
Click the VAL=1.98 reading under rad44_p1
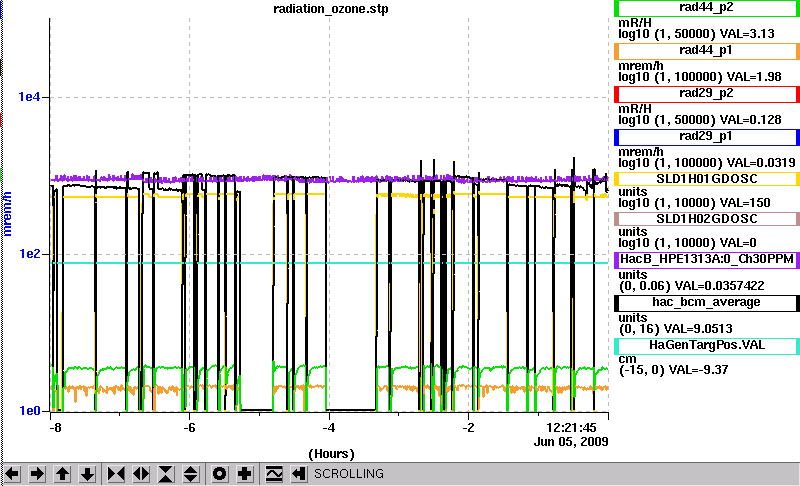pos(754,77)
